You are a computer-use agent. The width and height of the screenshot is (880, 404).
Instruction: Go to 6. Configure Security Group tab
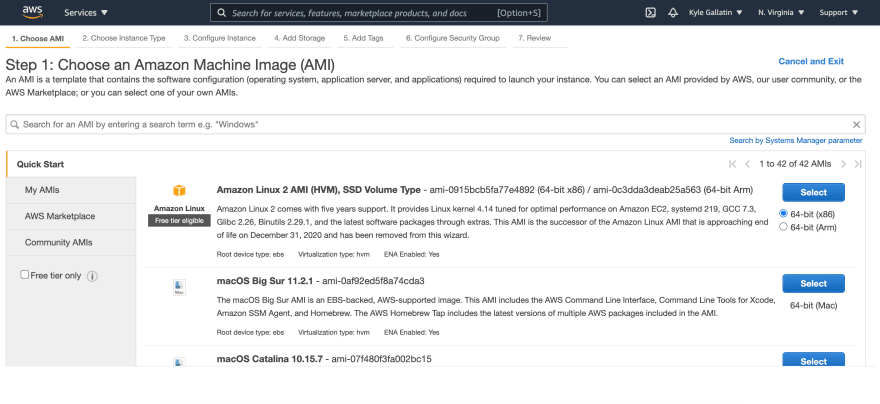click(452, 38)
